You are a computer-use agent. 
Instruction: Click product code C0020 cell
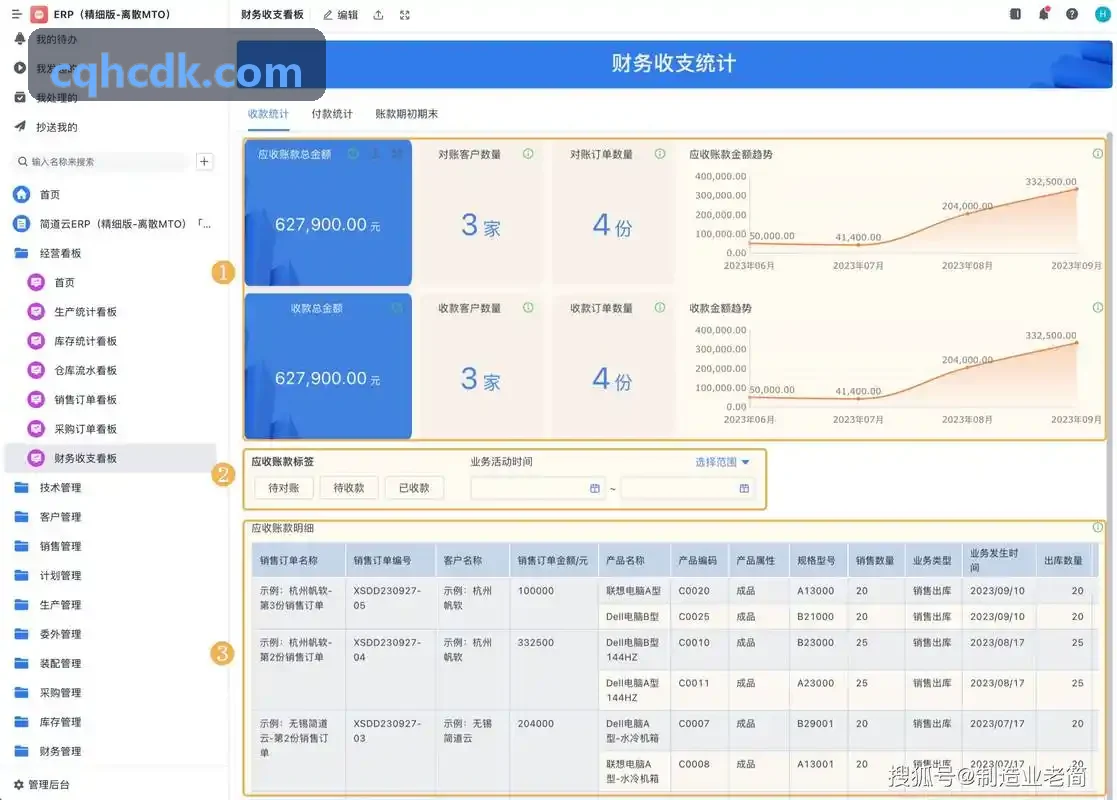click(694, 591)
